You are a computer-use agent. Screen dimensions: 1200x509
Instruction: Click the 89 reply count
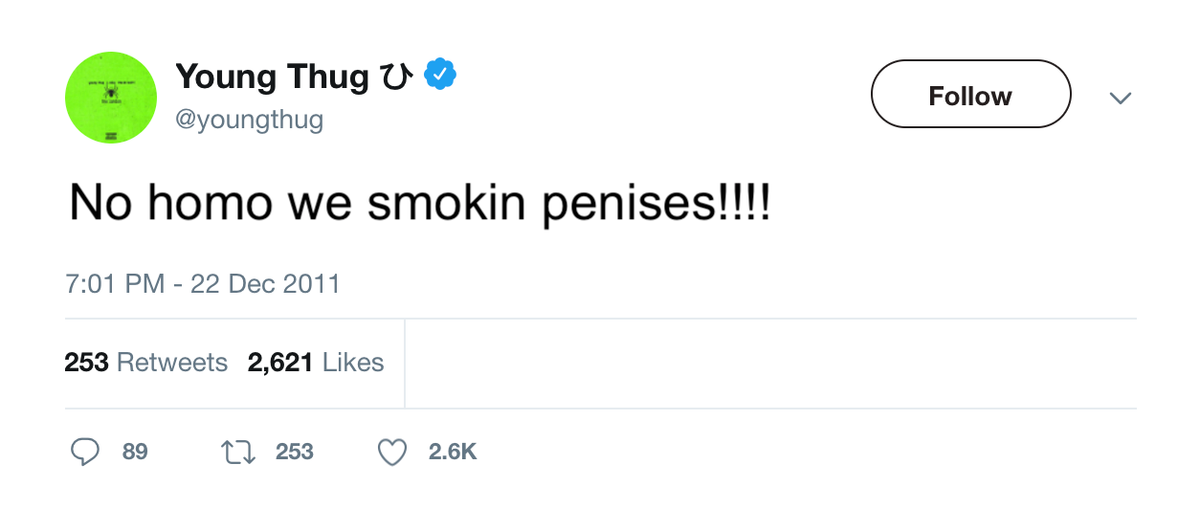click(x=135, y=452)
